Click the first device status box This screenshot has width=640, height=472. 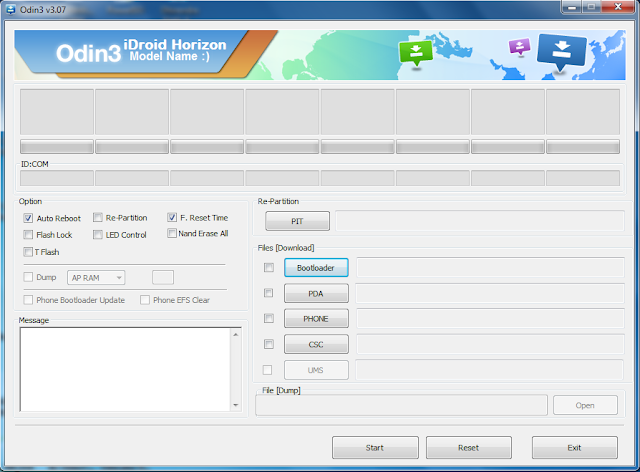coord(57,112)
